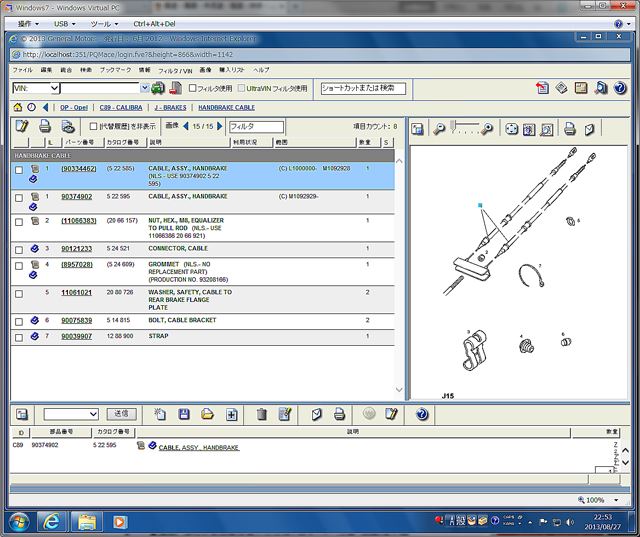
Task: Tick the checkbox for BOLT, CABLE BRACKET row
Action: click(x=19, y=322)
